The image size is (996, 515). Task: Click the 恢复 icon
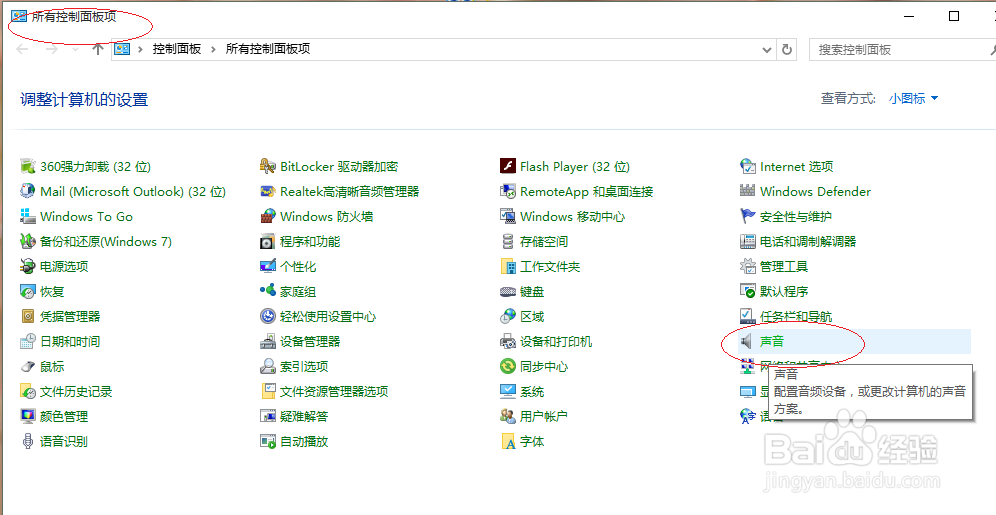[x=27, y=291]
